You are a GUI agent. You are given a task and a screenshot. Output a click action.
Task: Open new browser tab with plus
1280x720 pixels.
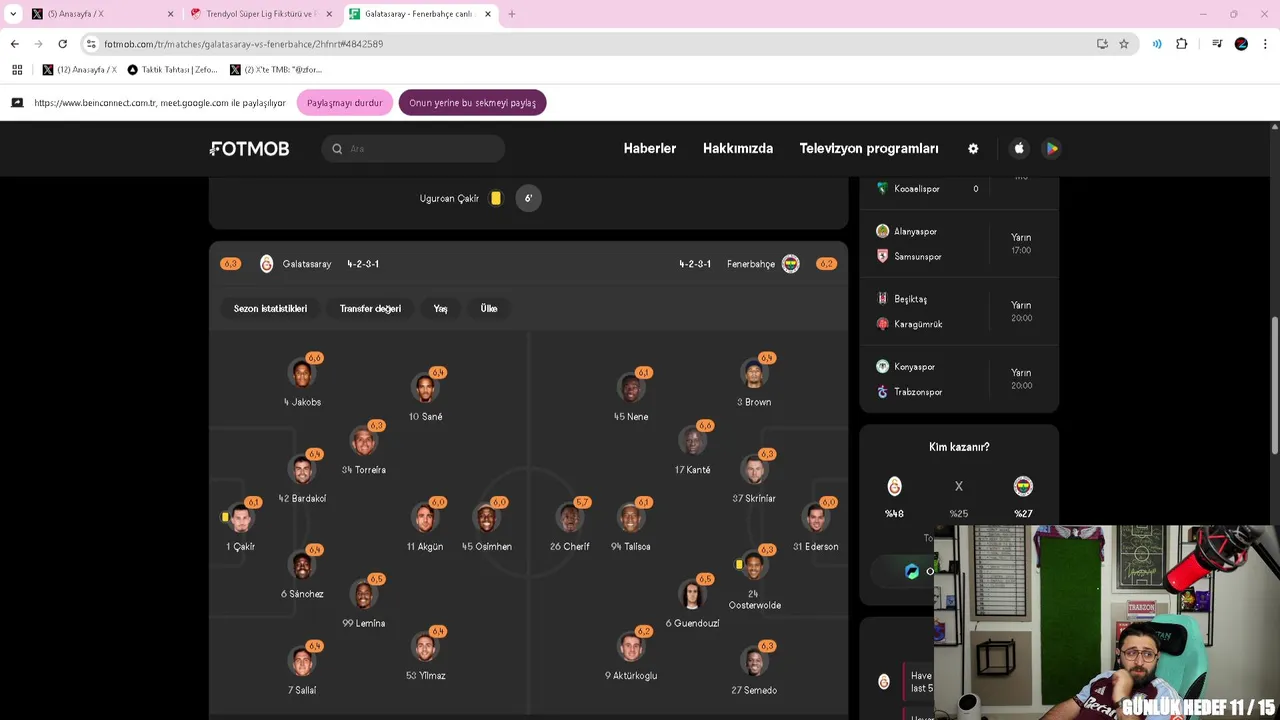512,14
